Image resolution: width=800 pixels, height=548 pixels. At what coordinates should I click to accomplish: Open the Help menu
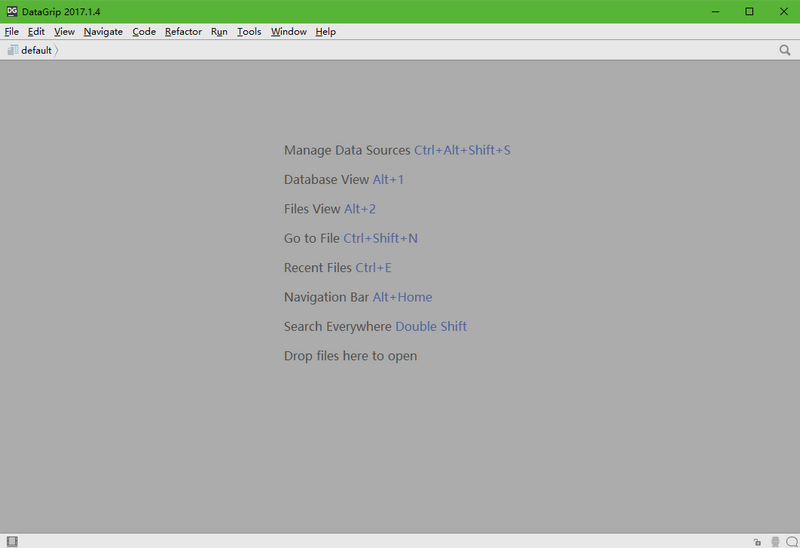326,32
